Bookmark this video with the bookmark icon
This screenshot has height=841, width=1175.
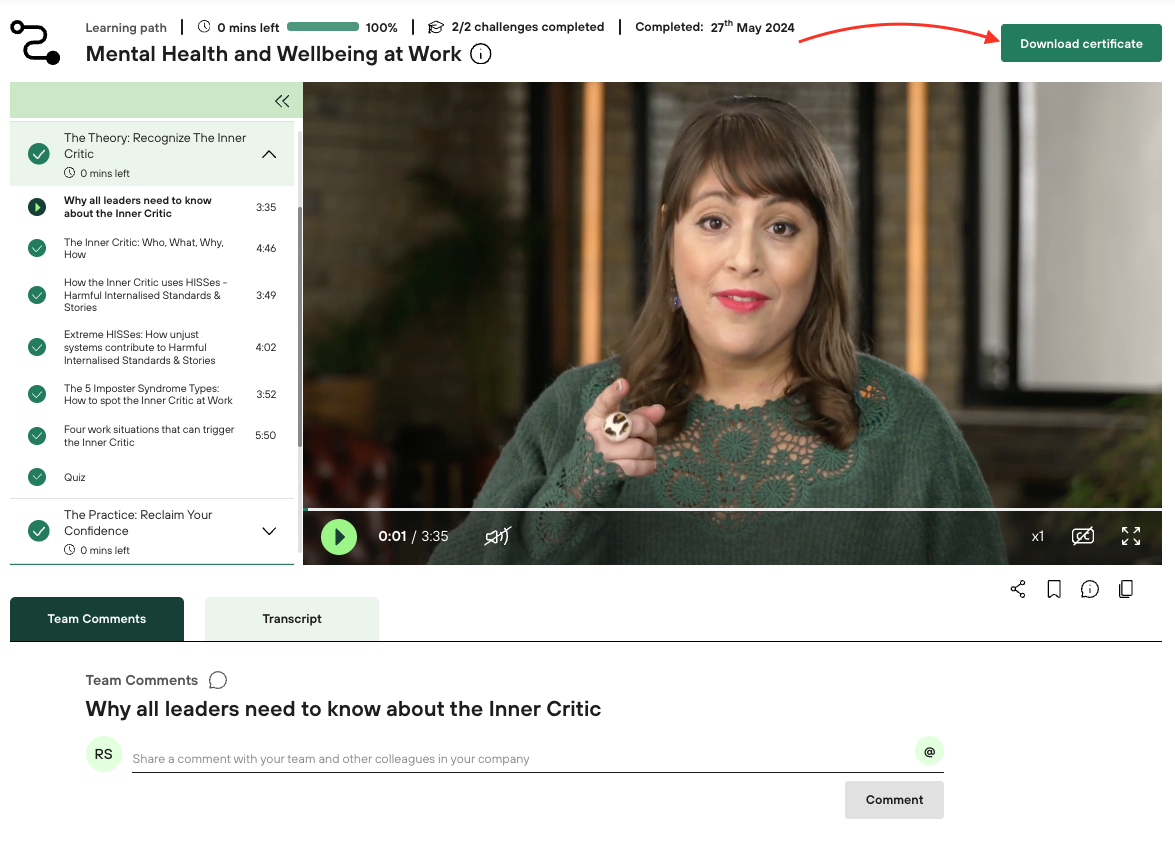pyautogui.click(x=1054, y=589)
